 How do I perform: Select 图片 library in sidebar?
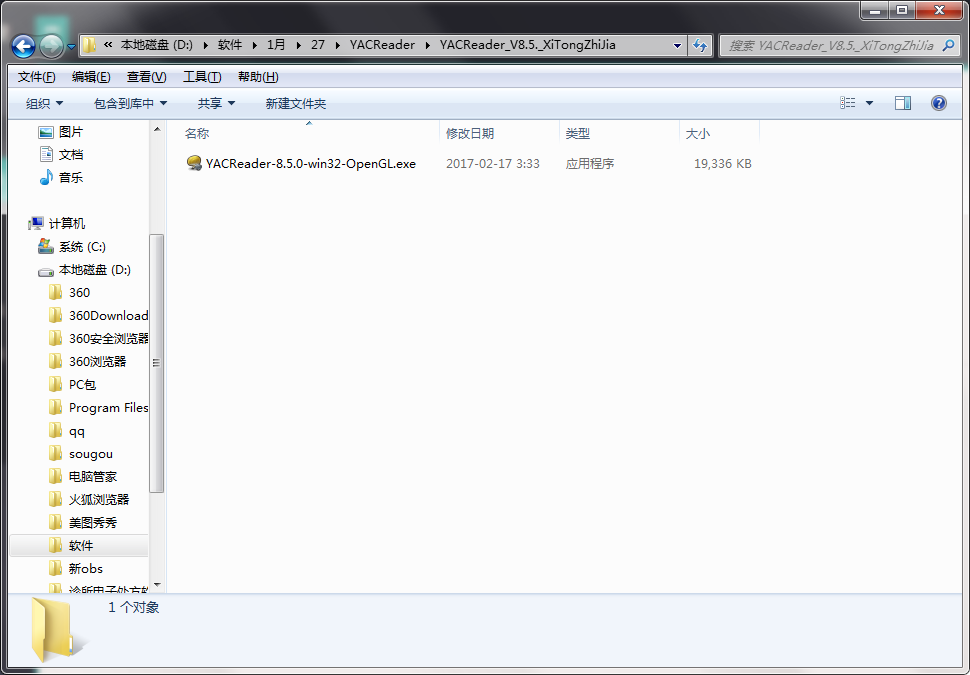[71, 132]
